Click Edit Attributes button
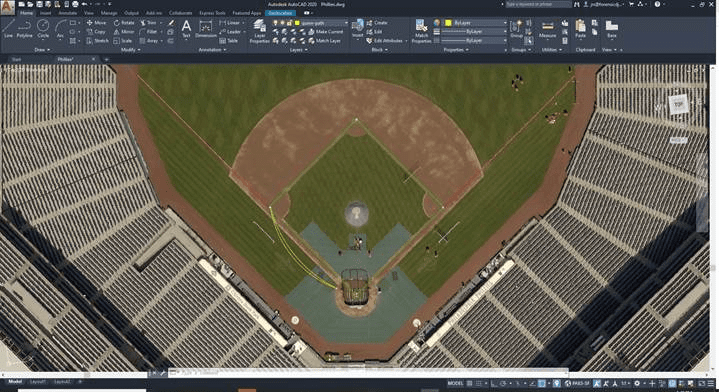719x392 pixels. [385, 41]
